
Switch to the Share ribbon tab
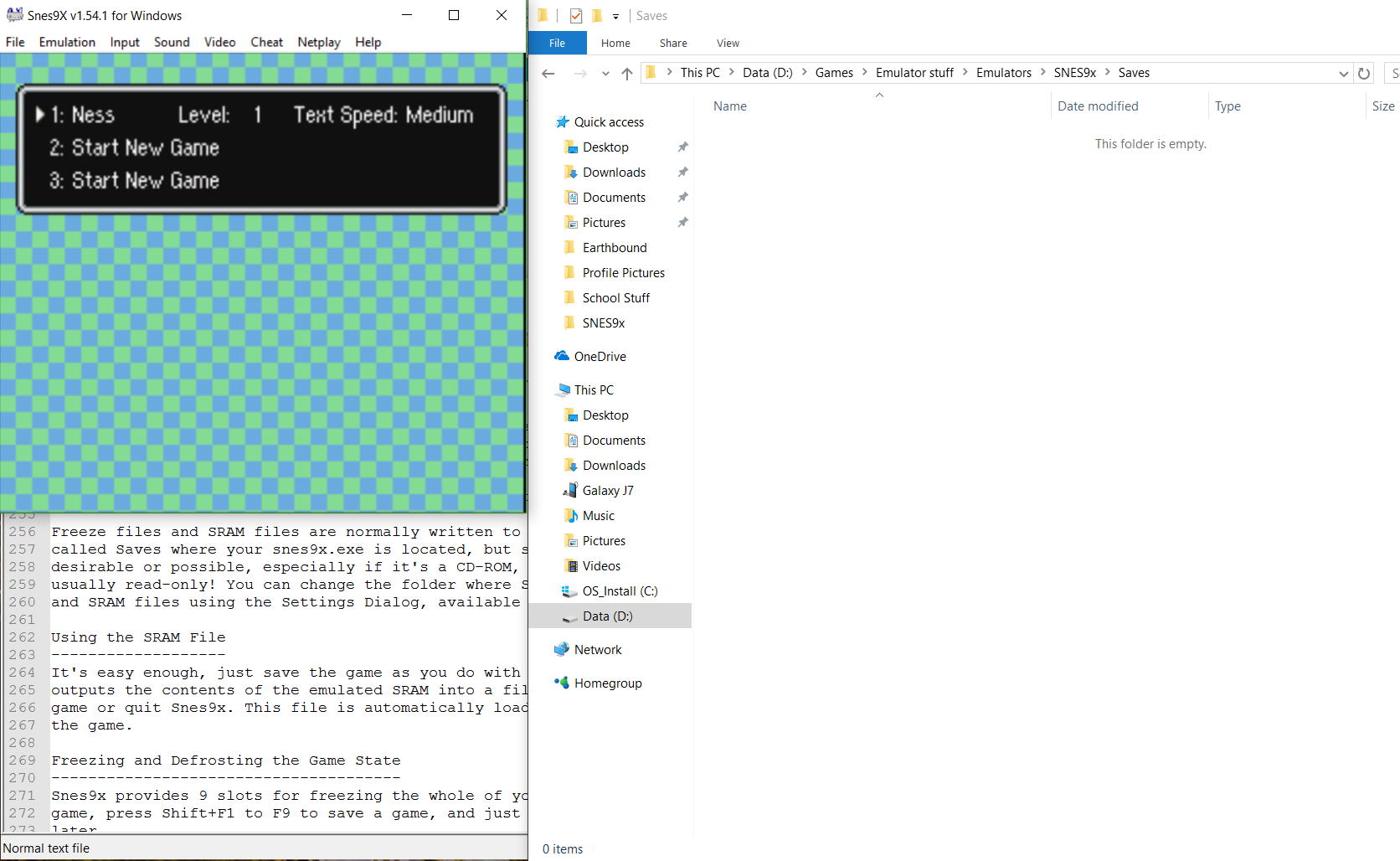673,43
